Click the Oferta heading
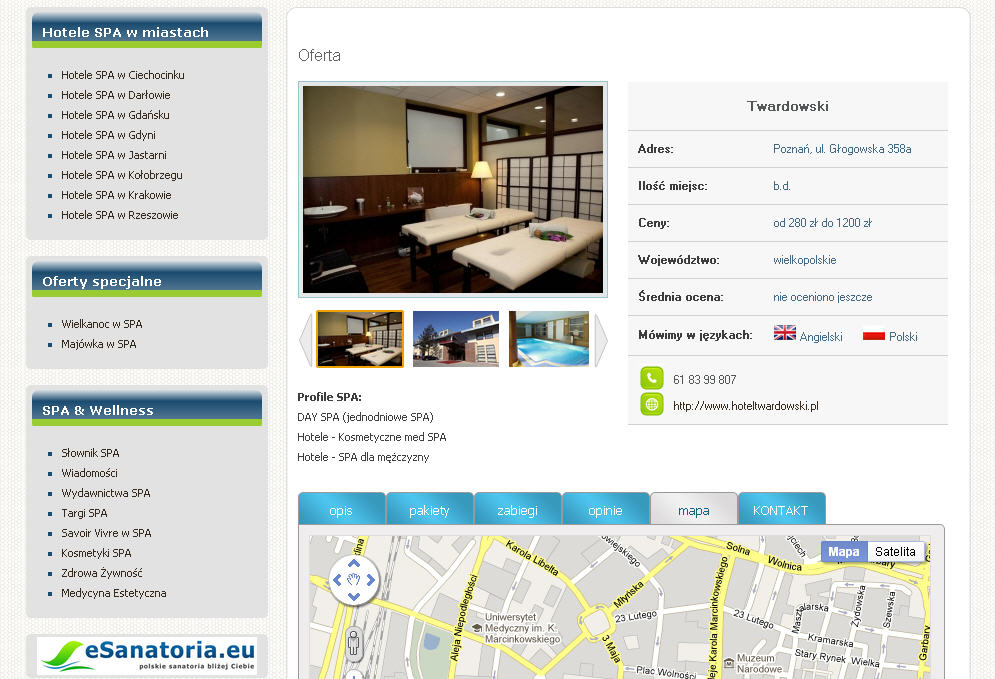 point(319,55)
